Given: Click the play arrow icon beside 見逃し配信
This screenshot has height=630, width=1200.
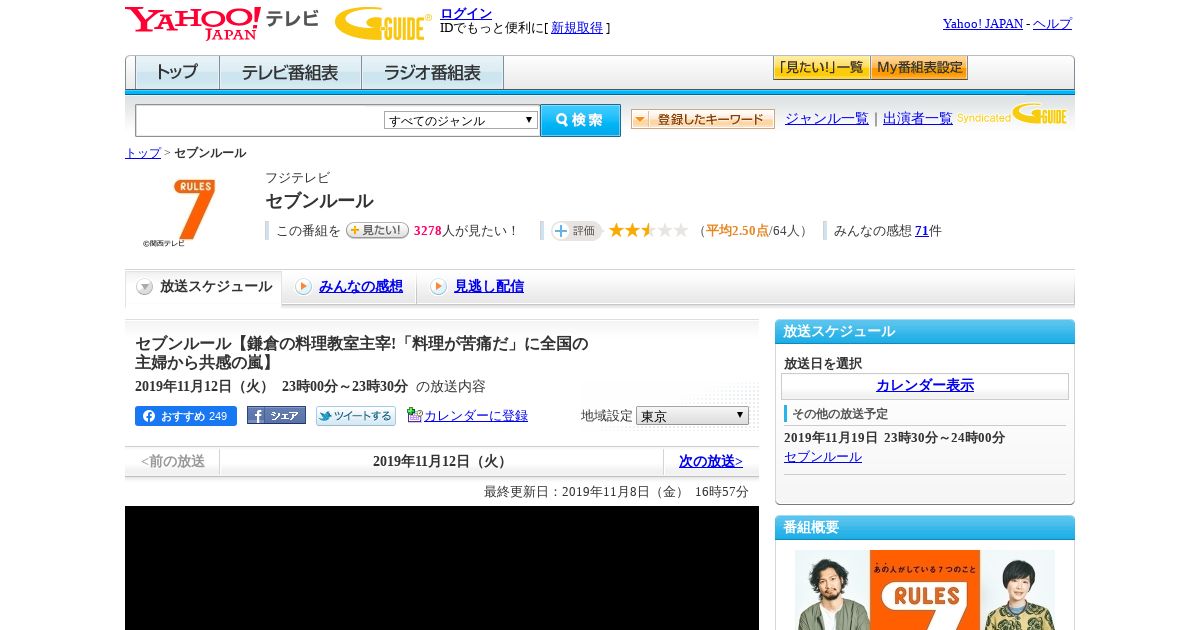Looking at the screenshot, I should [438, 287].
